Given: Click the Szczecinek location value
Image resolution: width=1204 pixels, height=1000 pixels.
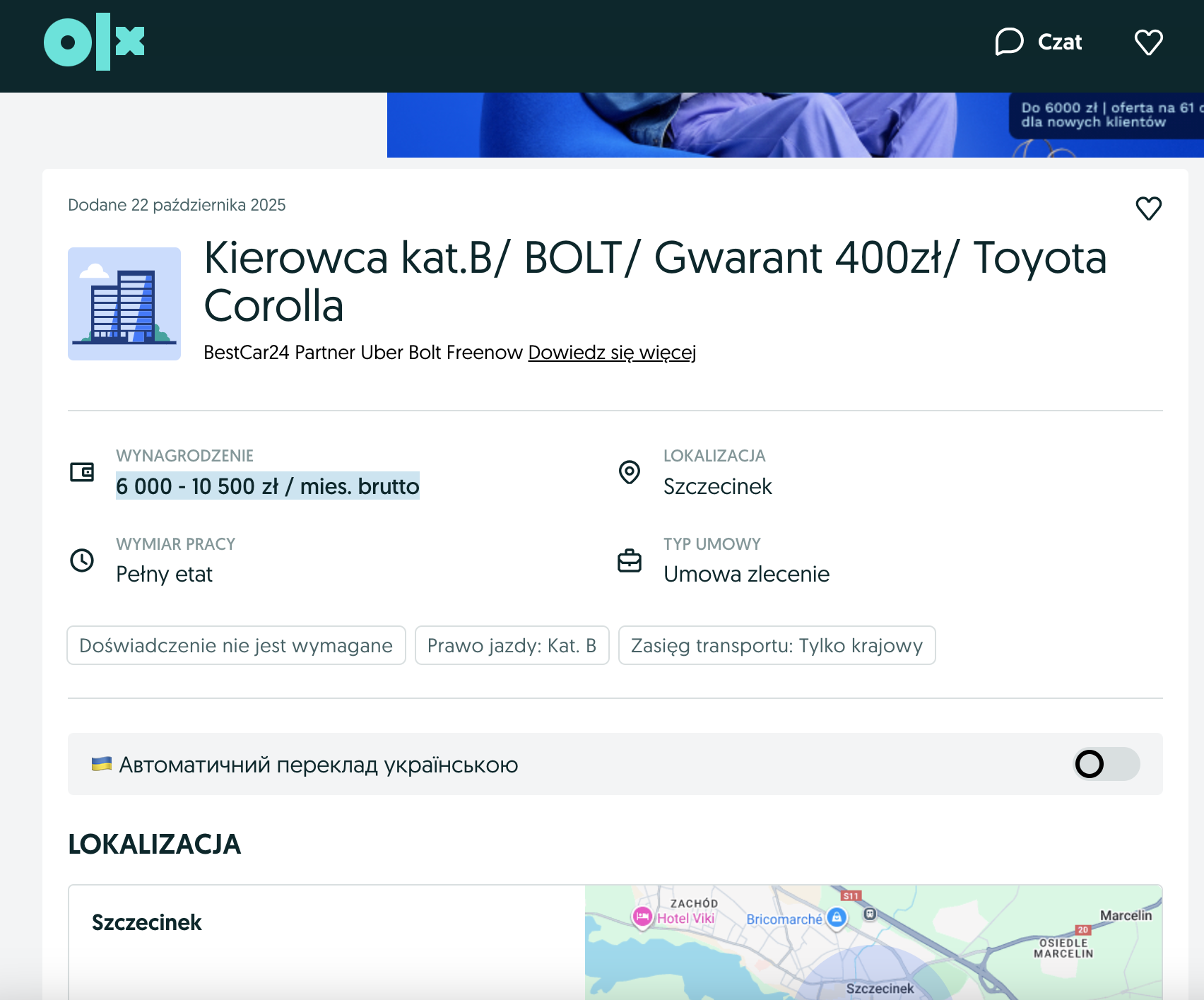Looking at the screenshot, I should pos(717,486).
